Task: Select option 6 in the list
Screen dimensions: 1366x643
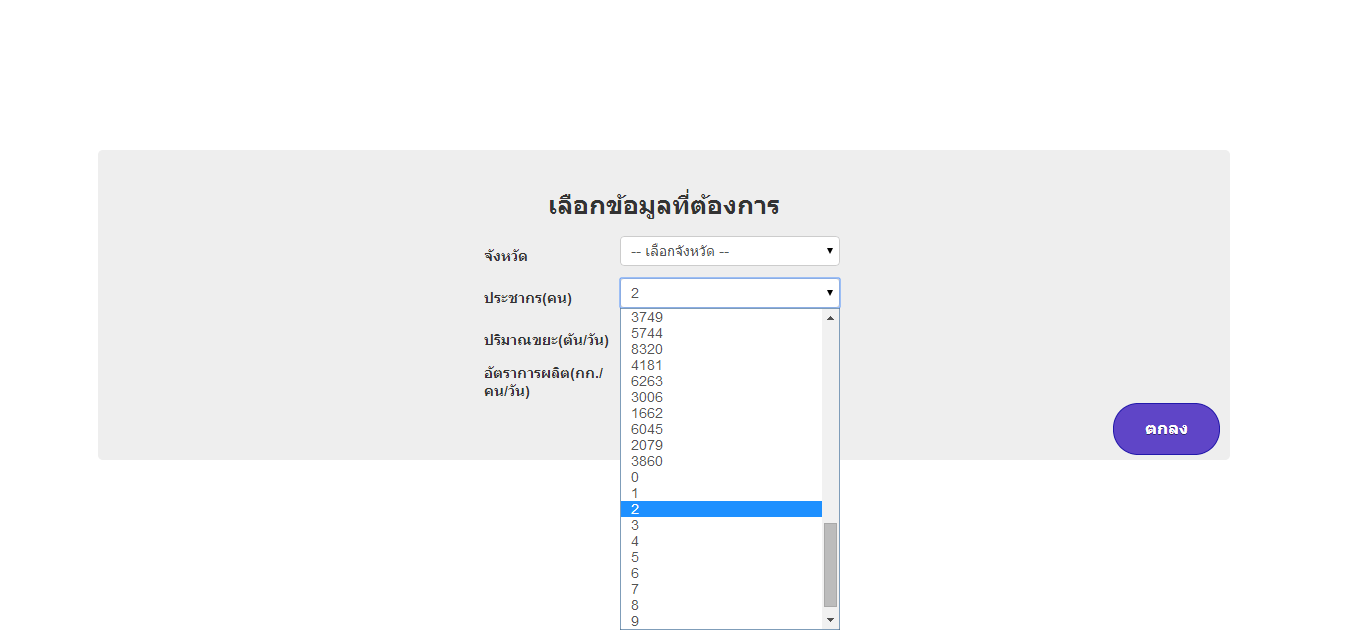Action: [721, 573]
